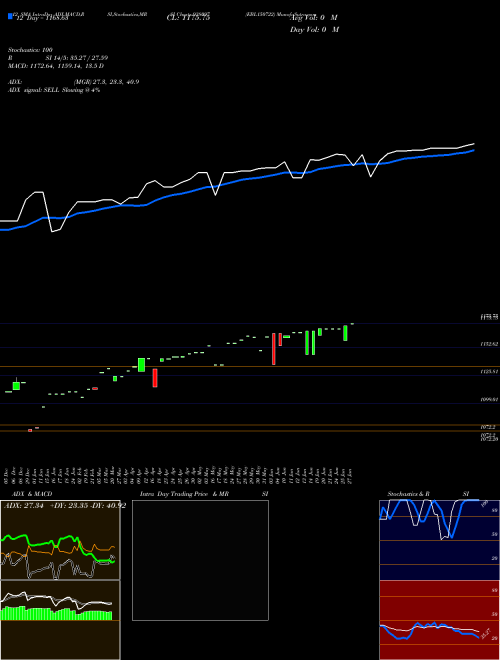Click the 'Avg Vol: 0 M' label
The image size is (500, 660).
pos(314,18)
